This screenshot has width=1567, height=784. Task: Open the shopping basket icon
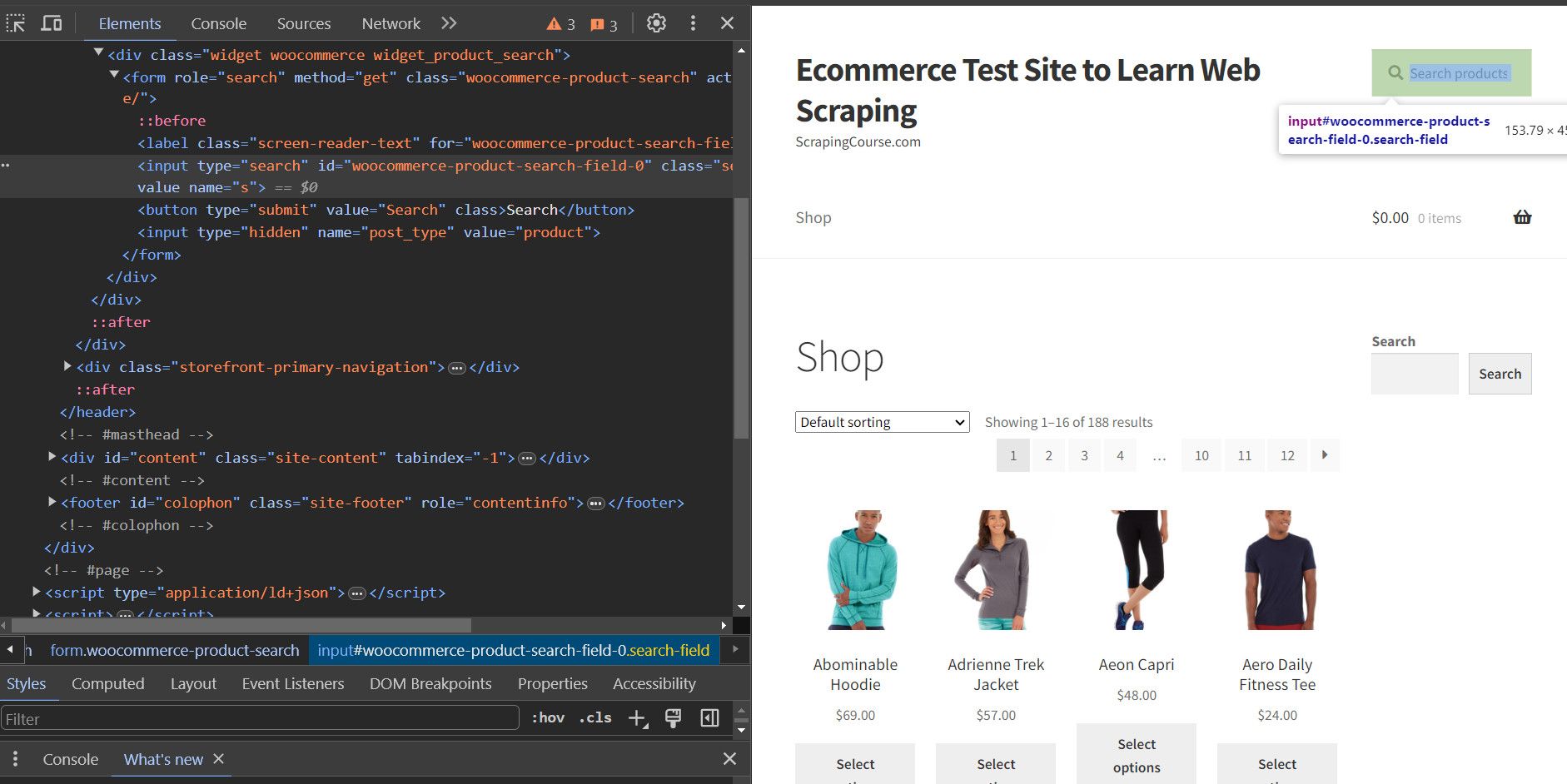(1522, 217)
